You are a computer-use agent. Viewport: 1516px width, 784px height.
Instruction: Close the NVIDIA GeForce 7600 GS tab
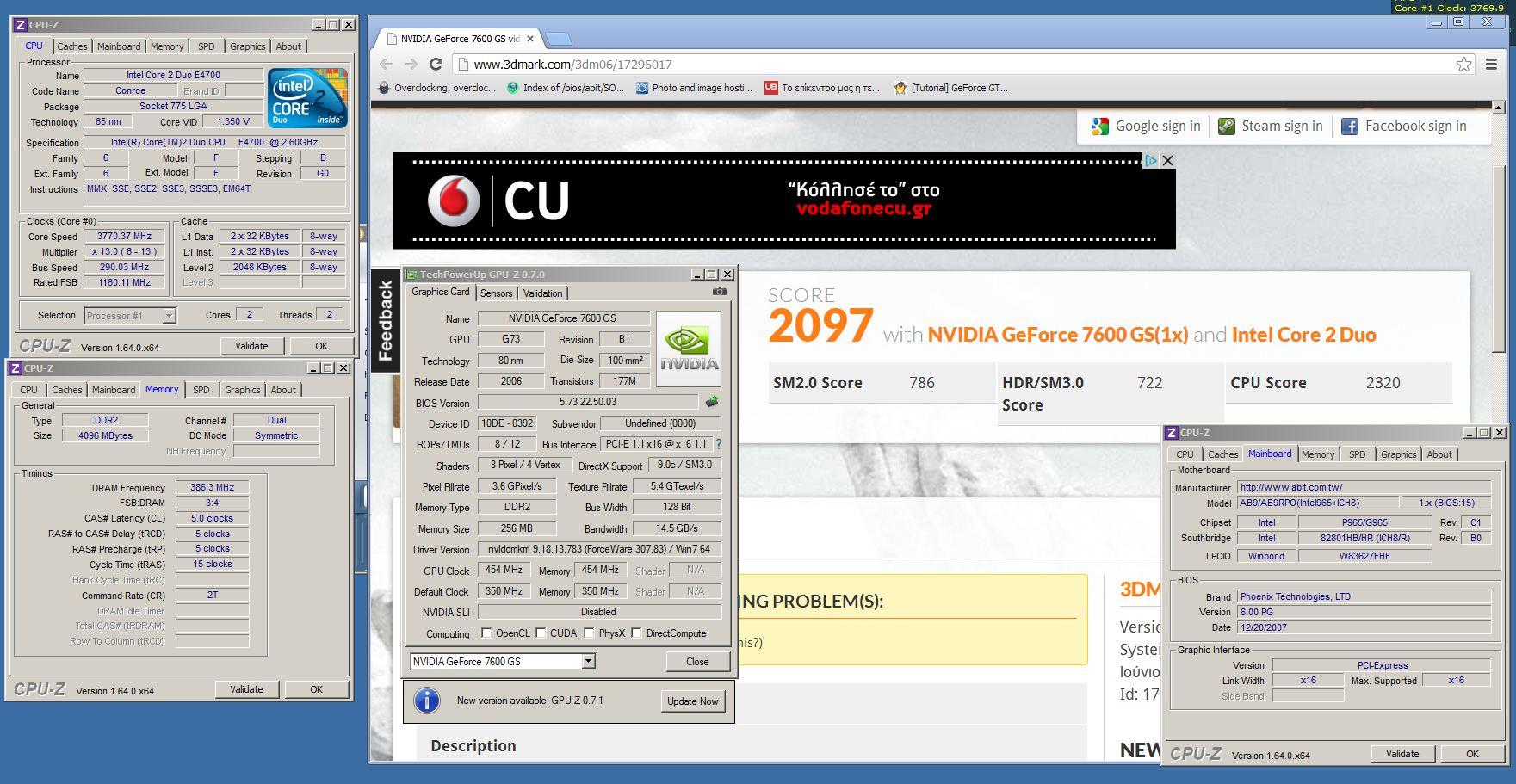pos(530,39)
